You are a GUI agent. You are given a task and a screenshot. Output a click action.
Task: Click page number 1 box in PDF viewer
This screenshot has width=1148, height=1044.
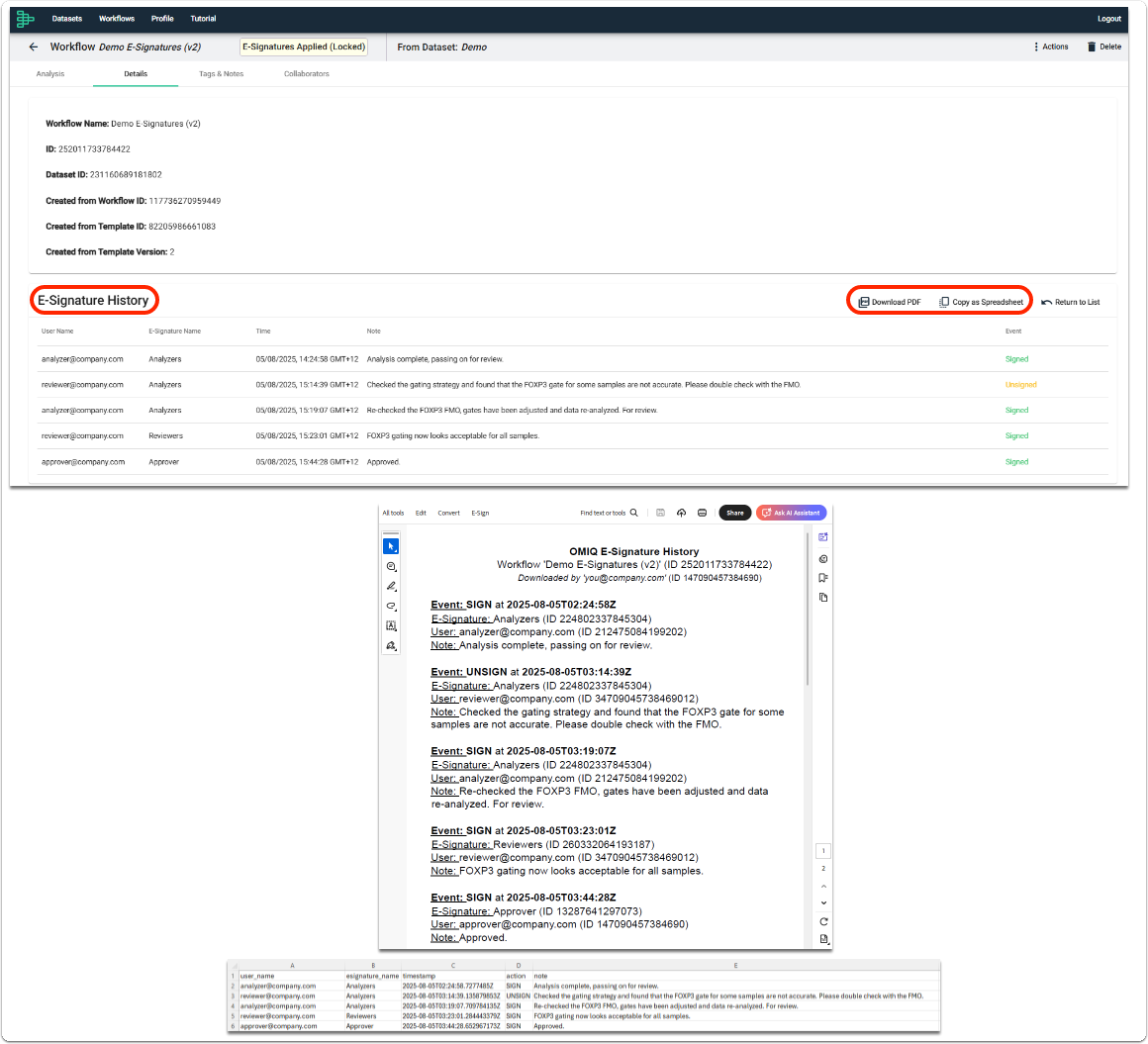(x=823, y=851)
